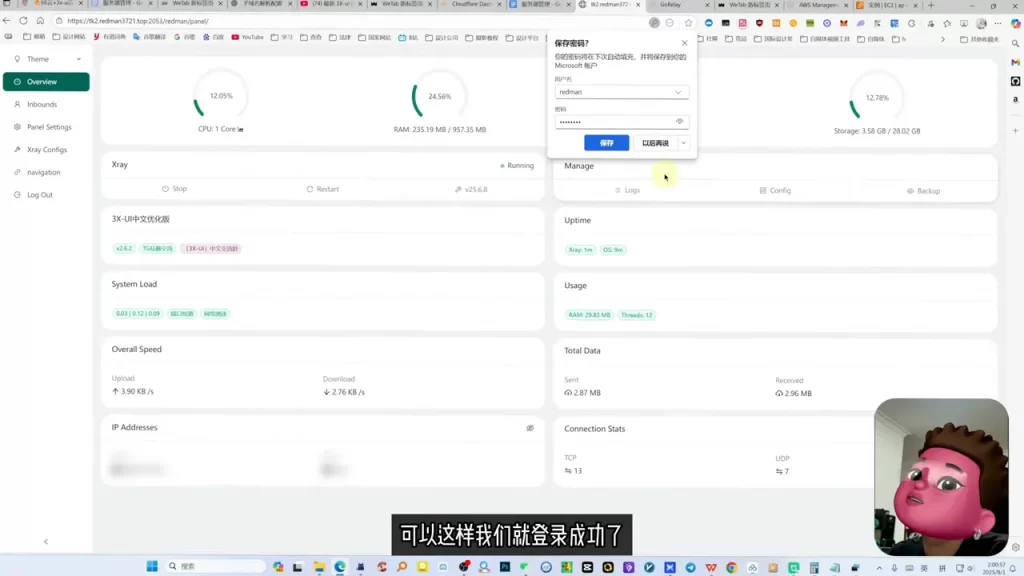This screenshot has width=1024, height=576.
Task: Click the browser refresh icon
Action: pos(24,21)
